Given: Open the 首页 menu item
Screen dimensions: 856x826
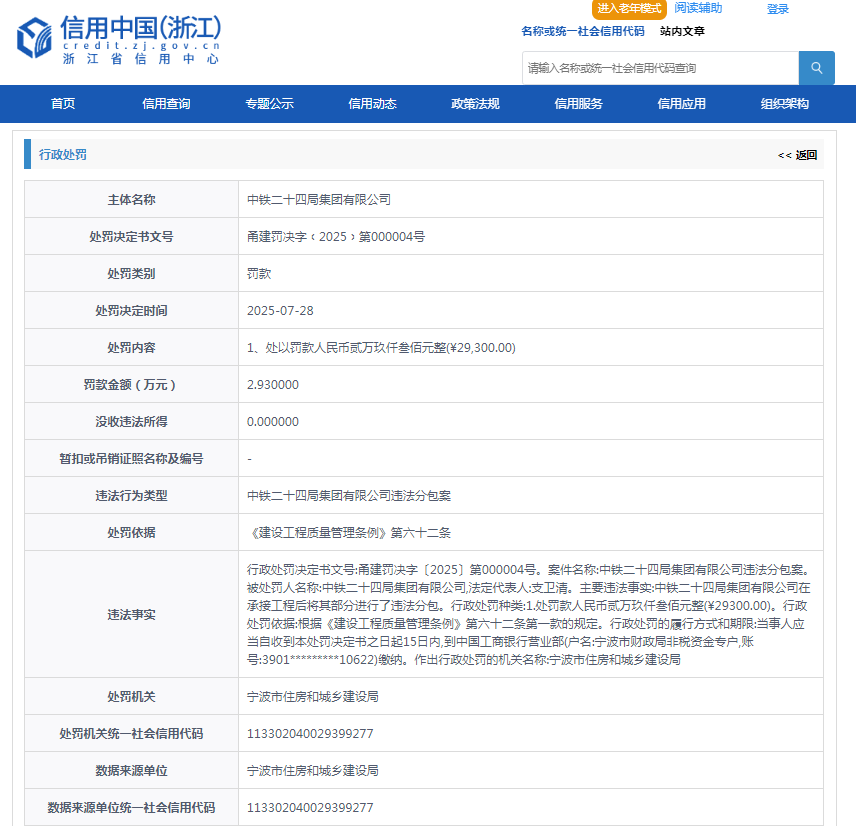Looking at the screenshot, I should 63,104.
